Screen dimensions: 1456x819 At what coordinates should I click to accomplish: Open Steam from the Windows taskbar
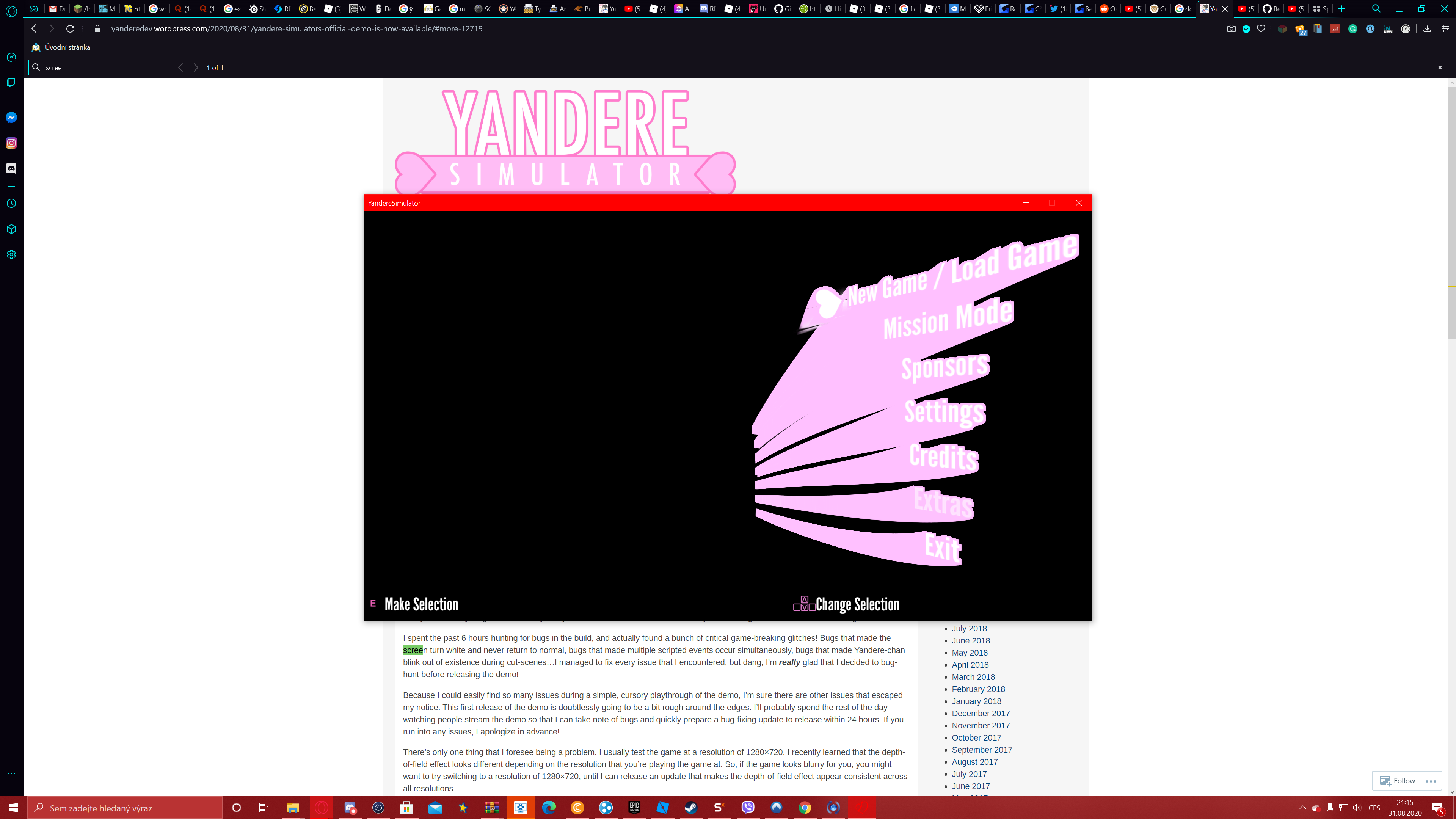coord(691,808)
